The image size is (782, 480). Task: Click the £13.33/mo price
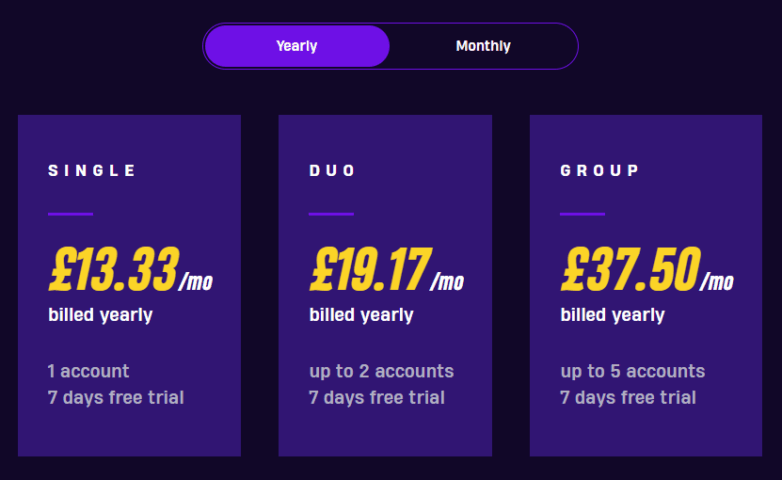[130, 270]
